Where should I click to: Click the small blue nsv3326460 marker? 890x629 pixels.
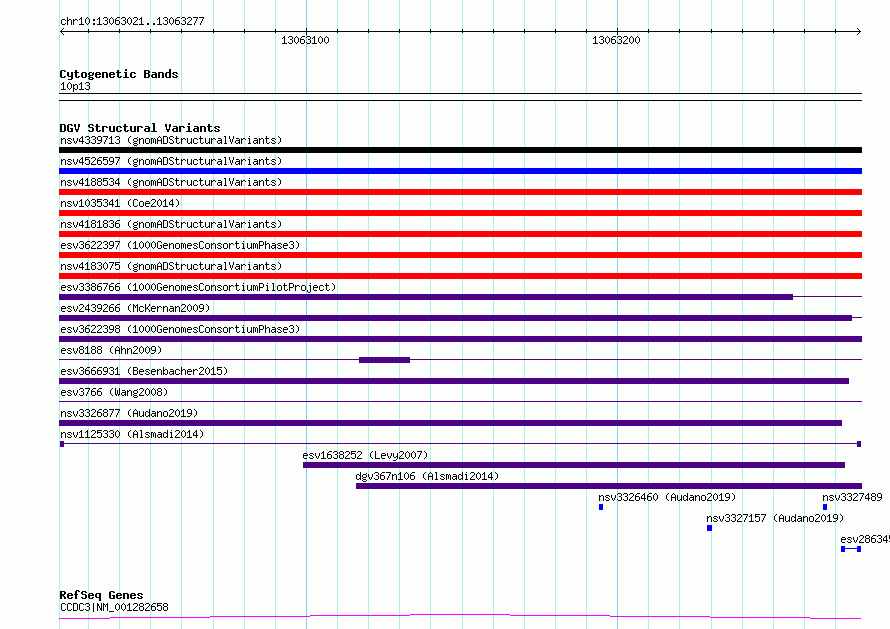pyautogui.click(x=601, y=507)
